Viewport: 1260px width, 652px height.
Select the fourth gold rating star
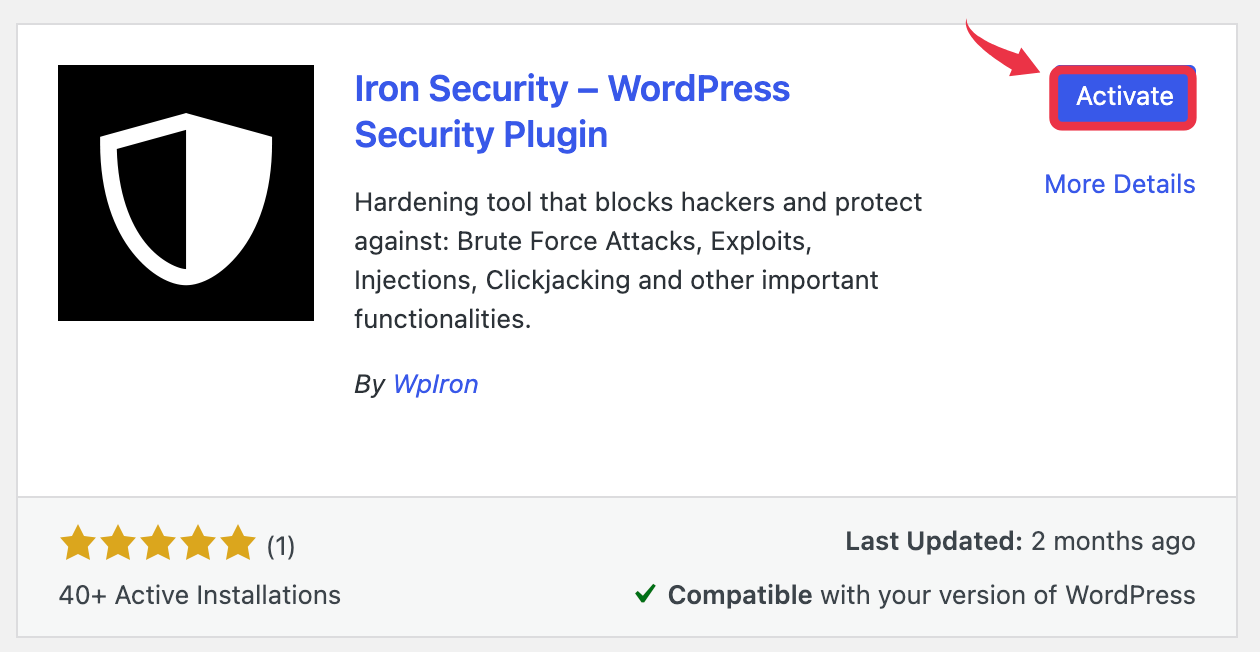[x=198, y=545]
